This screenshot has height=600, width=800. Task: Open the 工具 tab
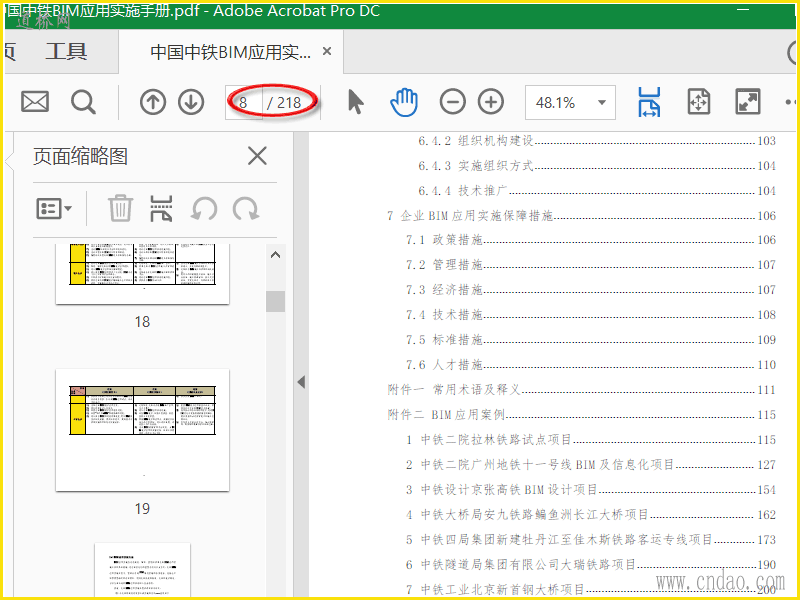click(x=66, y=52)
